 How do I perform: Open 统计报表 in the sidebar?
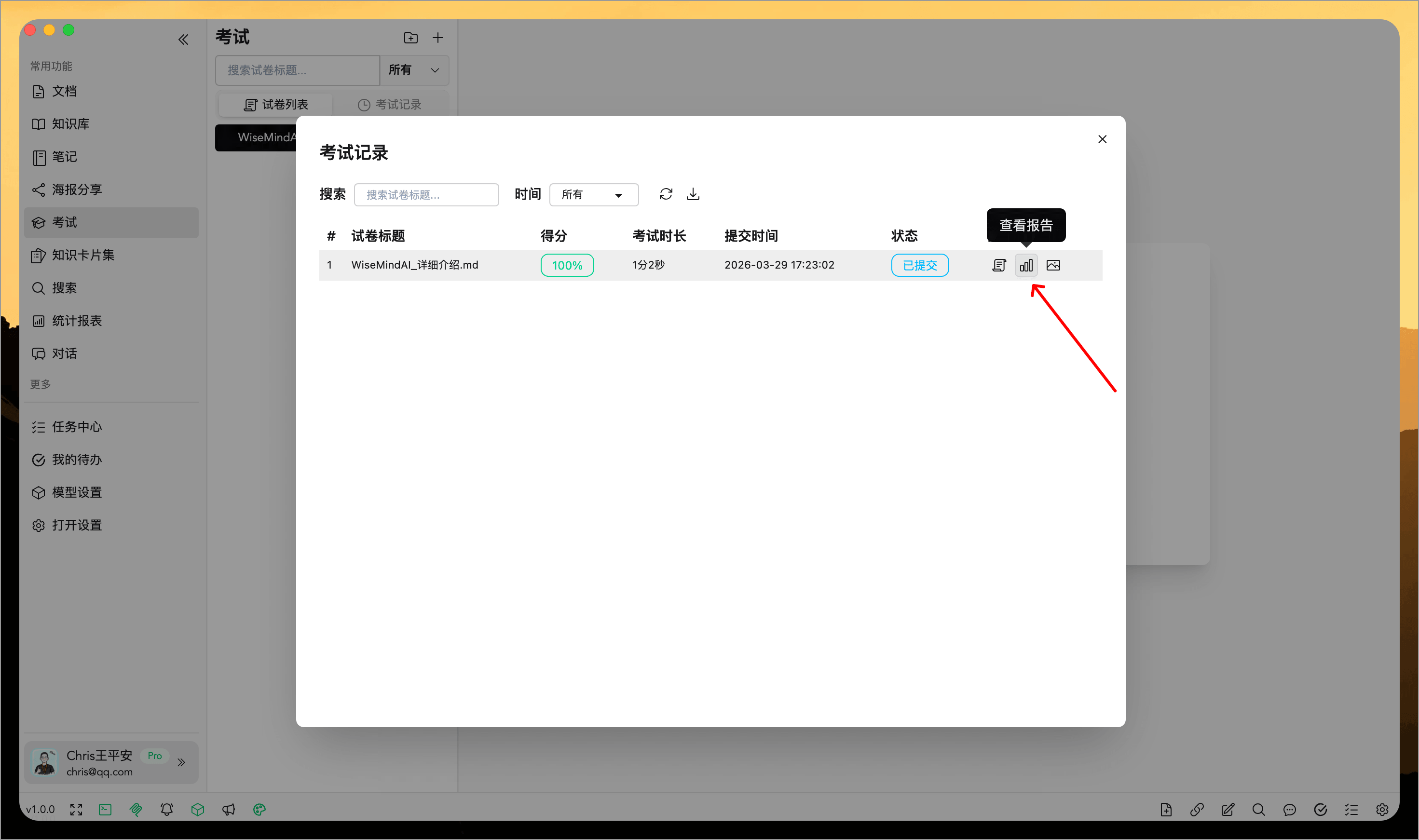[76, 321]
